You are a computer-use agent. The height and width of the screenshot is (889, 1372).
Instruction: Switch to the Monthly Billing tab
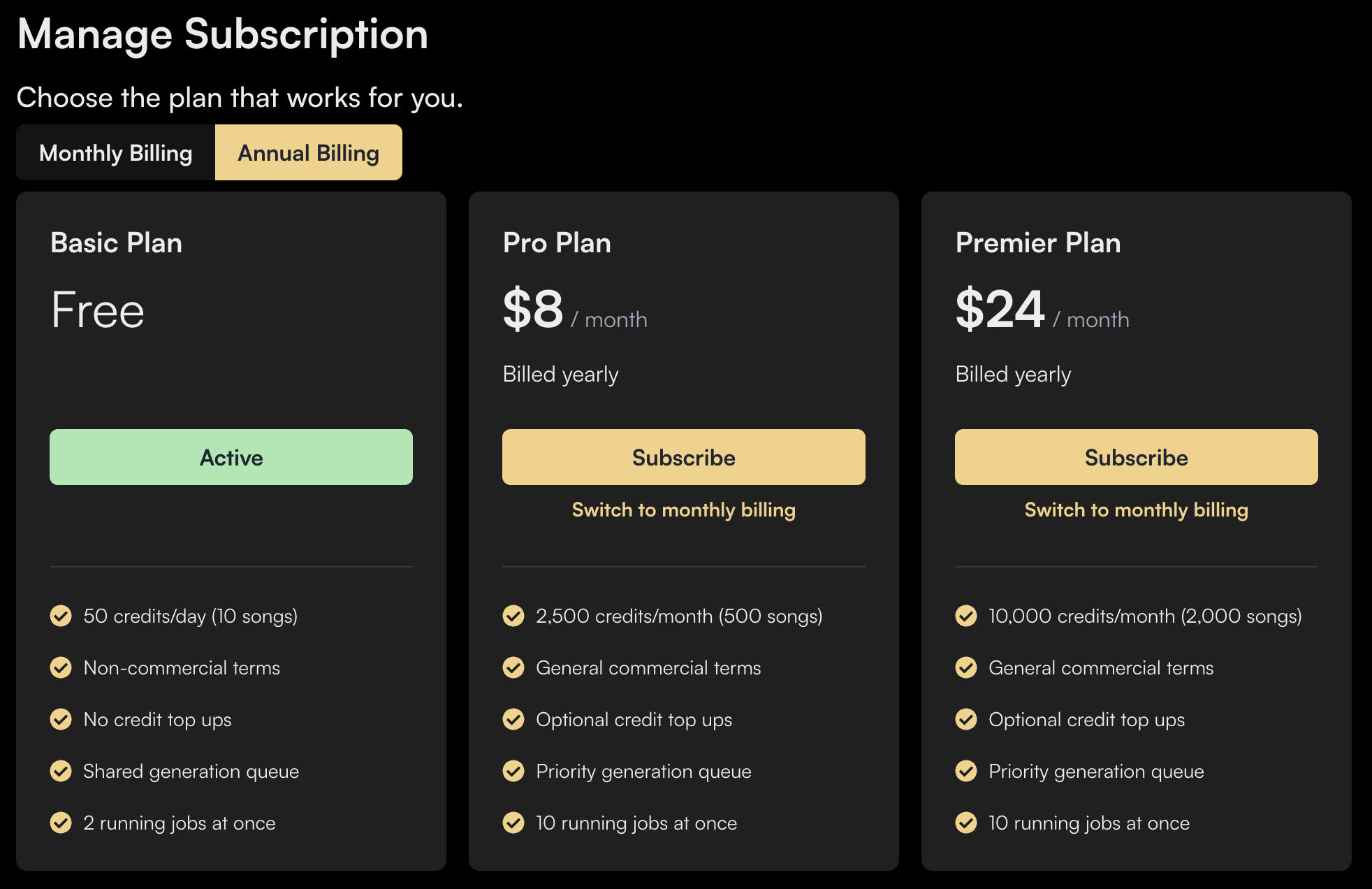pyautogui.click(x=116, y=152)
